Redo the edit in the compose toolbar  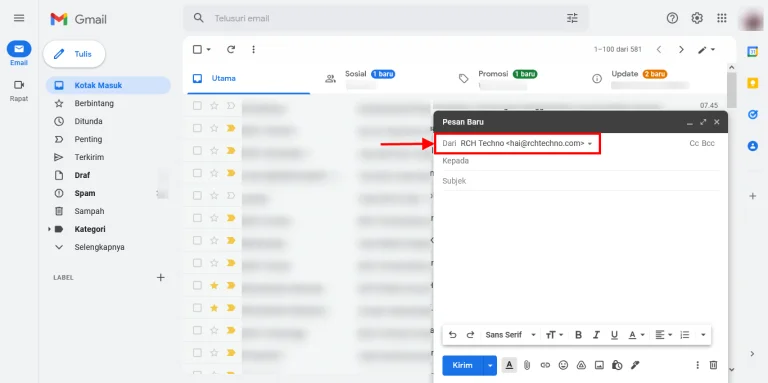(470, 335)
